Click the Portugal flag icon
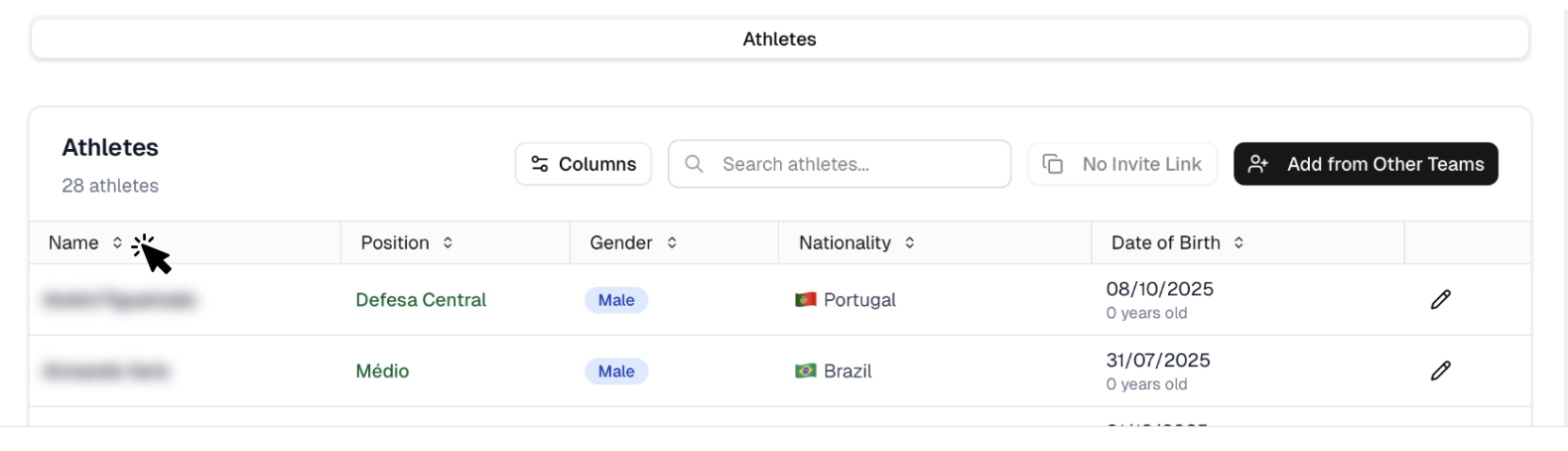1568x451 pixels. click(805, 299)
